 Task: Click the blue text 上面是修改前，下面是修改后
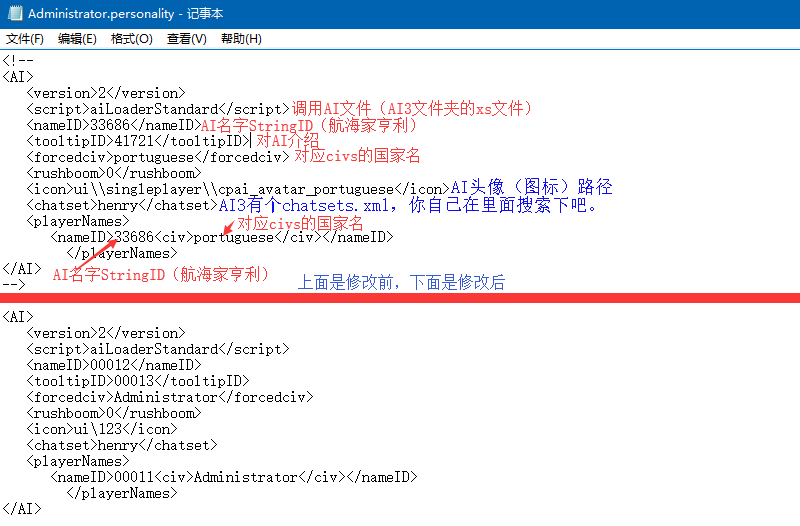[x=401, y=282]
